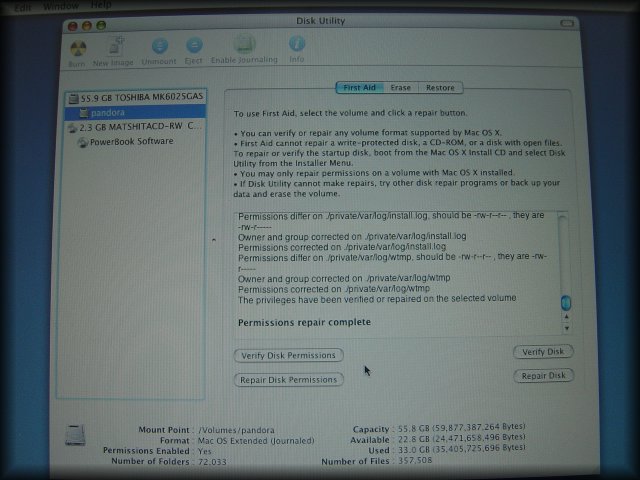The image size is (640, 480).
Task: Switch to the Restore tab
Action: pyautogui.click(x=440, y=88)
